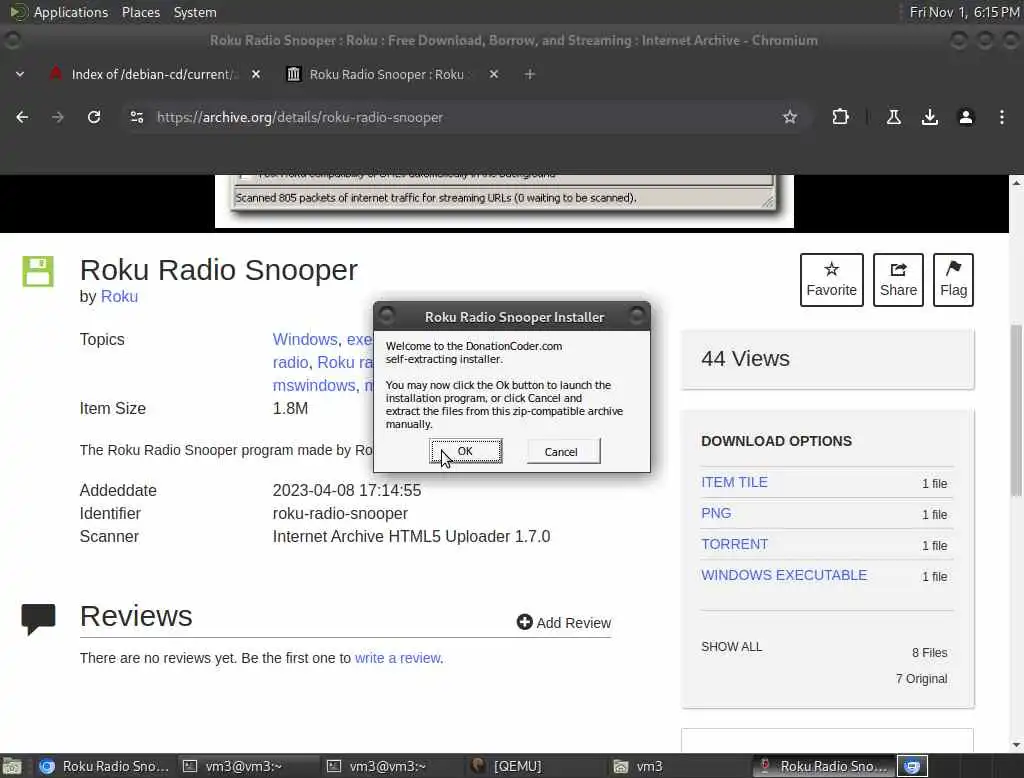This screenshot has height=778, width=1024.
Task: Click the installer dialog window menu button
Action: tap(387, 316)
